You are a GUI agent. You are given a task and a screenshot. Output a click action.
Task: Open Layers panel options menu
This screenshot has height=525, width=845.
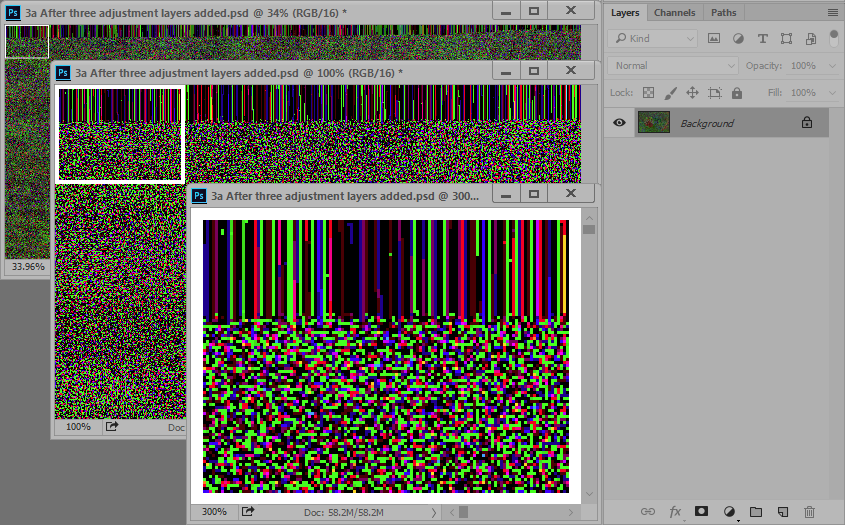point(833,12)
